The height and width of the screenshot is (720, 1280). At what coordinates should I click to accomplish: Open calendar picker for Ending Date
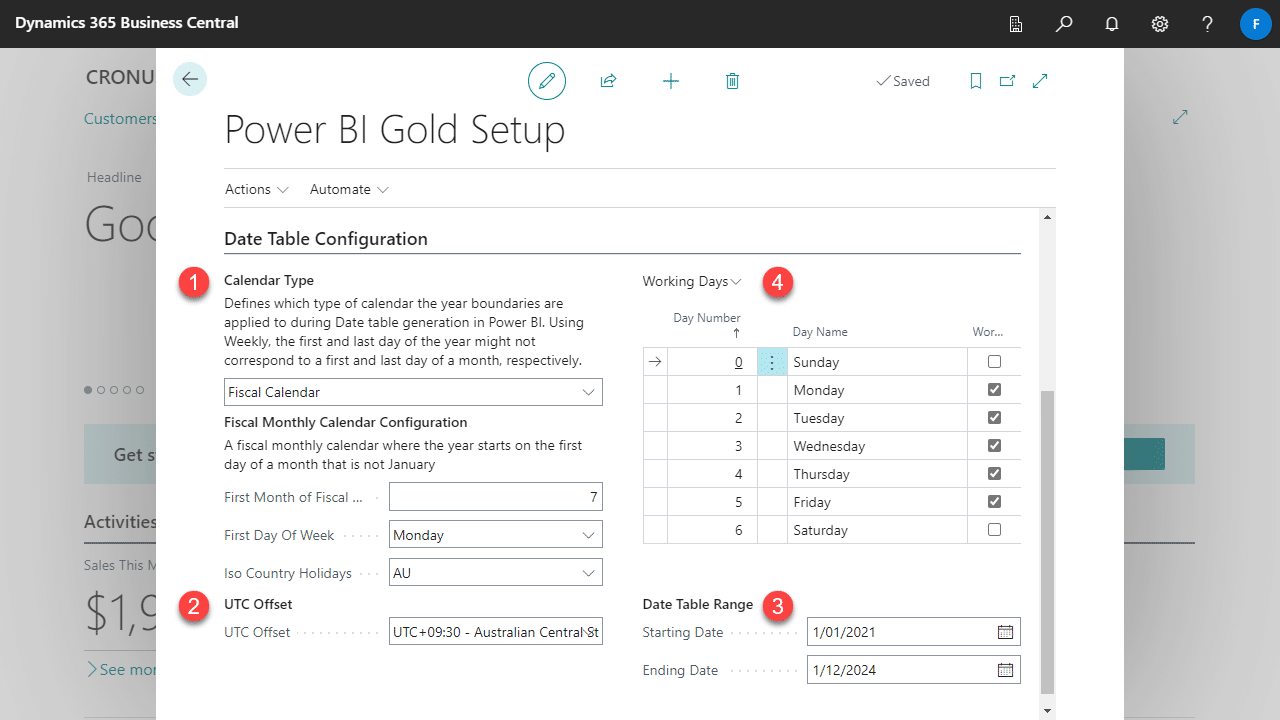click(1006, 670)
